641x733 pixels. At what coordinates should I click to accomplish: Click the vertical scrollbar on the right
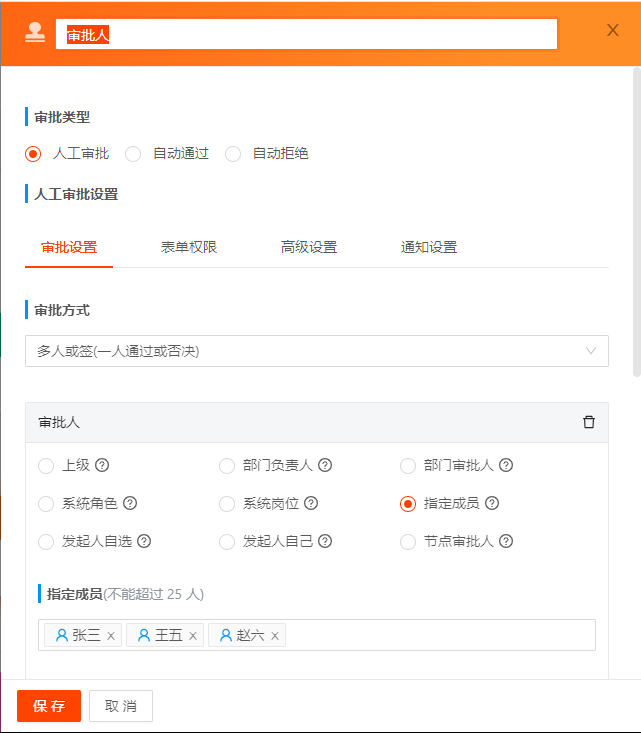point(636,220)
